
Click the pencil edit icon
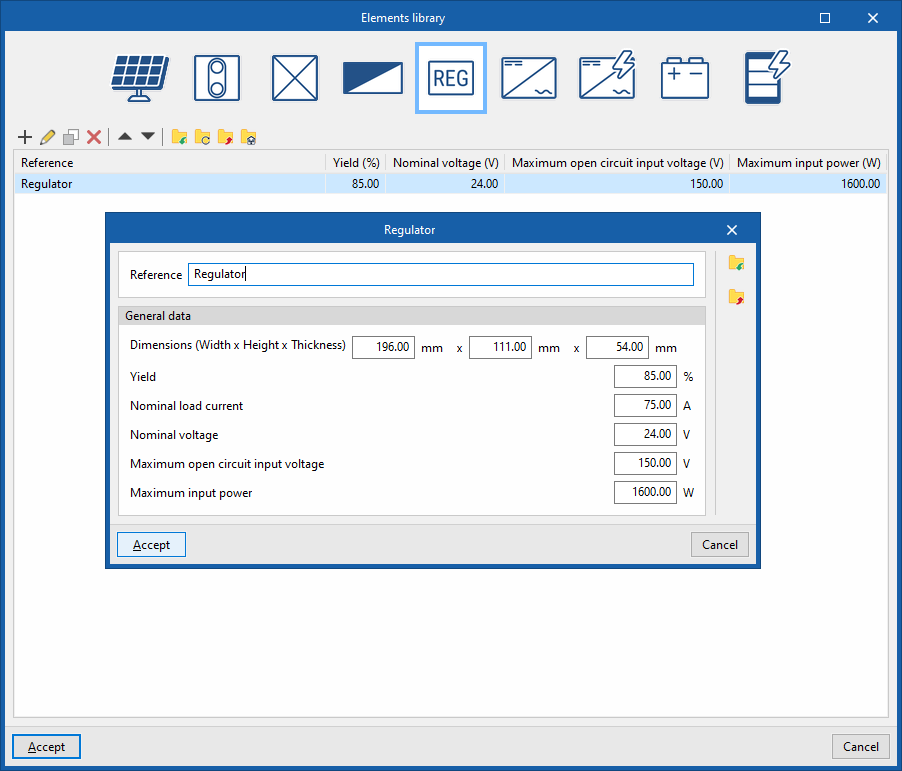[x=48, y=137]
